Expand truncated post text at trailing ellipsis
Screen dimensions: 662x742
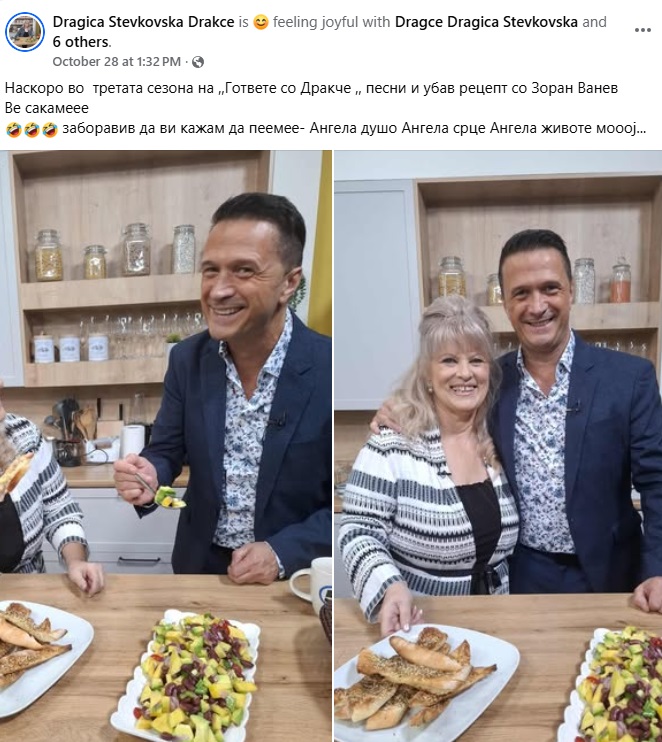click(642, 128)
